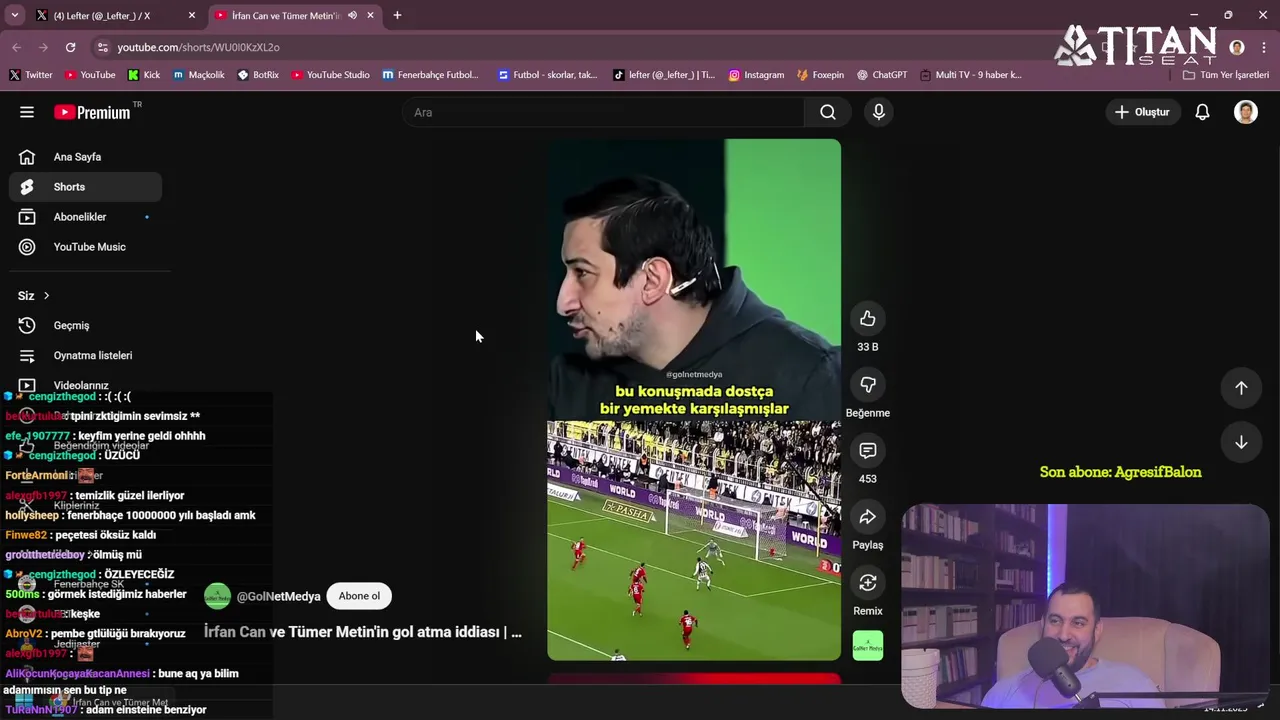This screenshot has width=1280, height=720.
Task: Open YouTube Music from sidebar
Action: [85, 247]
